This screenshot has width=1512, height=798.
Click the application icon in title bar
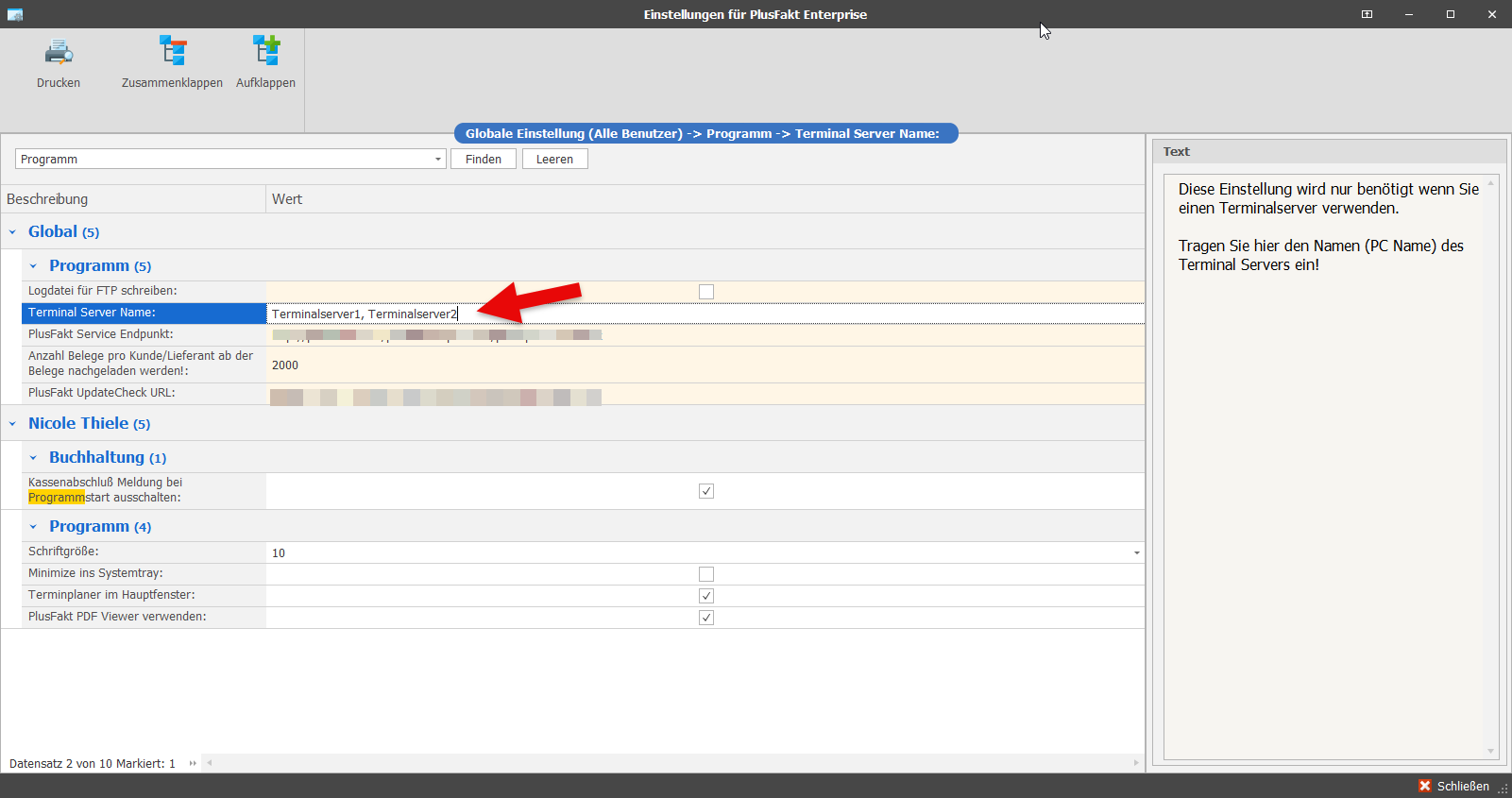14,14
